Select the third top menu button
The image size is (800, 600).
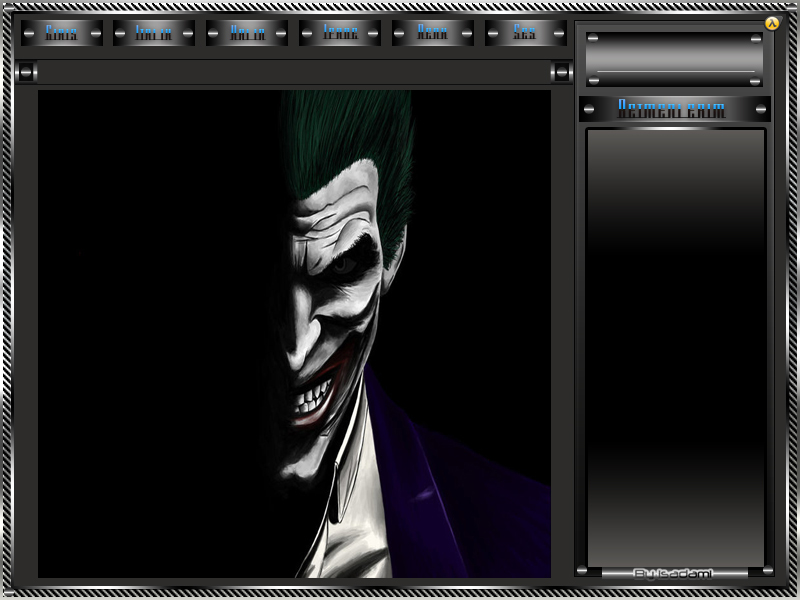tap(247, 33)
